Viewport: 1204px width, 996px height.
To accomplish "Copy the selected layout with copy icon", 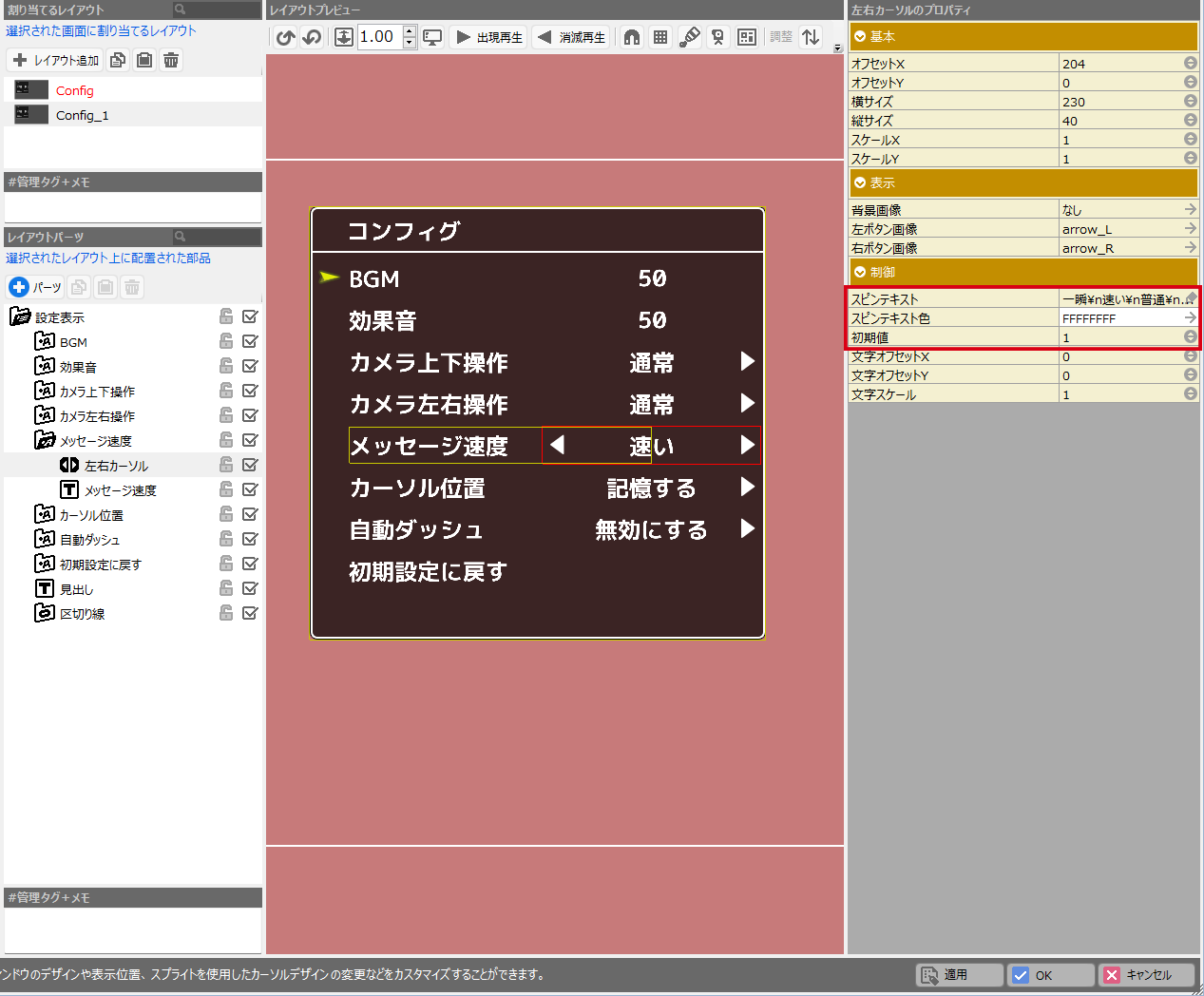I will pyautogui.click(x=118, y=60).
